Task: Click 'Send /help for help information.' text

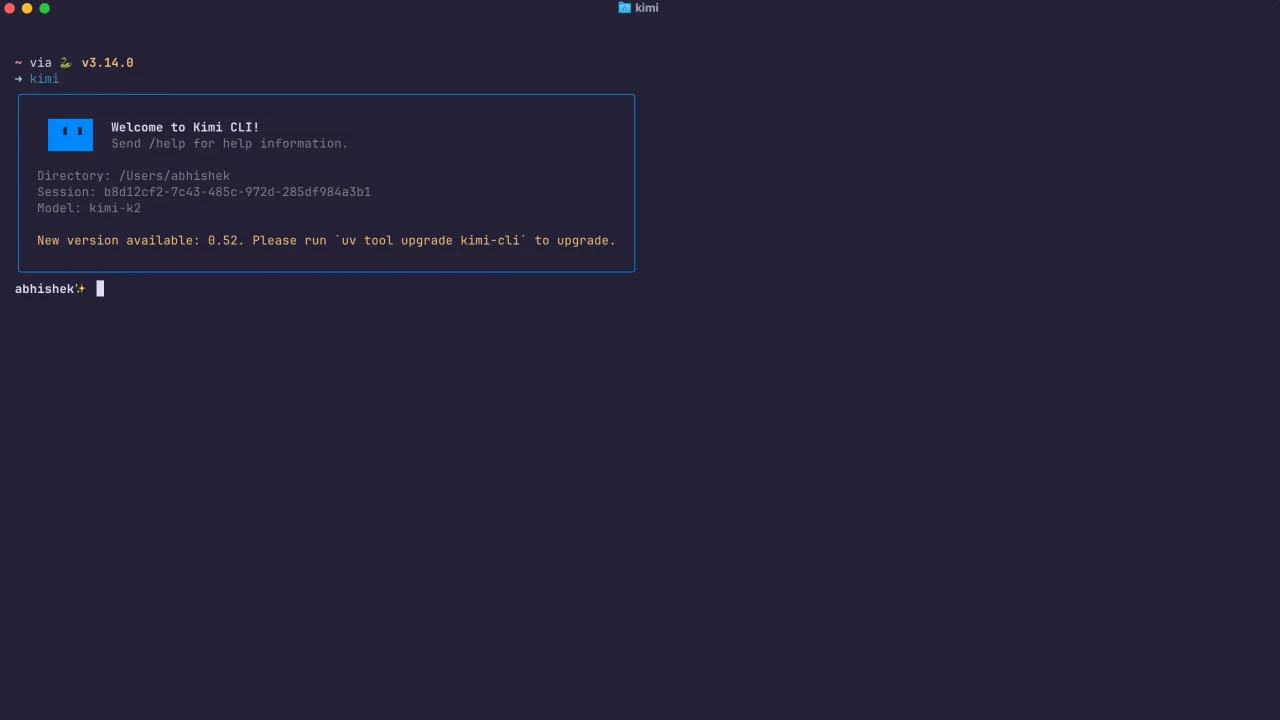Action: coord(229,144)
